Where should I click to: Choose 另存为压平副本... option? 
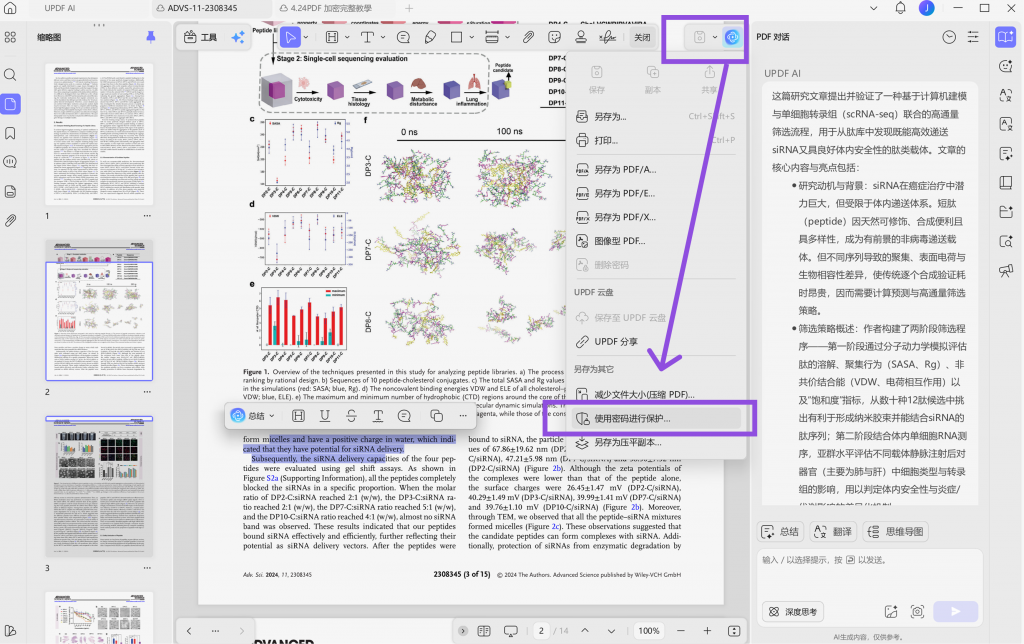pyautogui.click(x=655, y=442)
